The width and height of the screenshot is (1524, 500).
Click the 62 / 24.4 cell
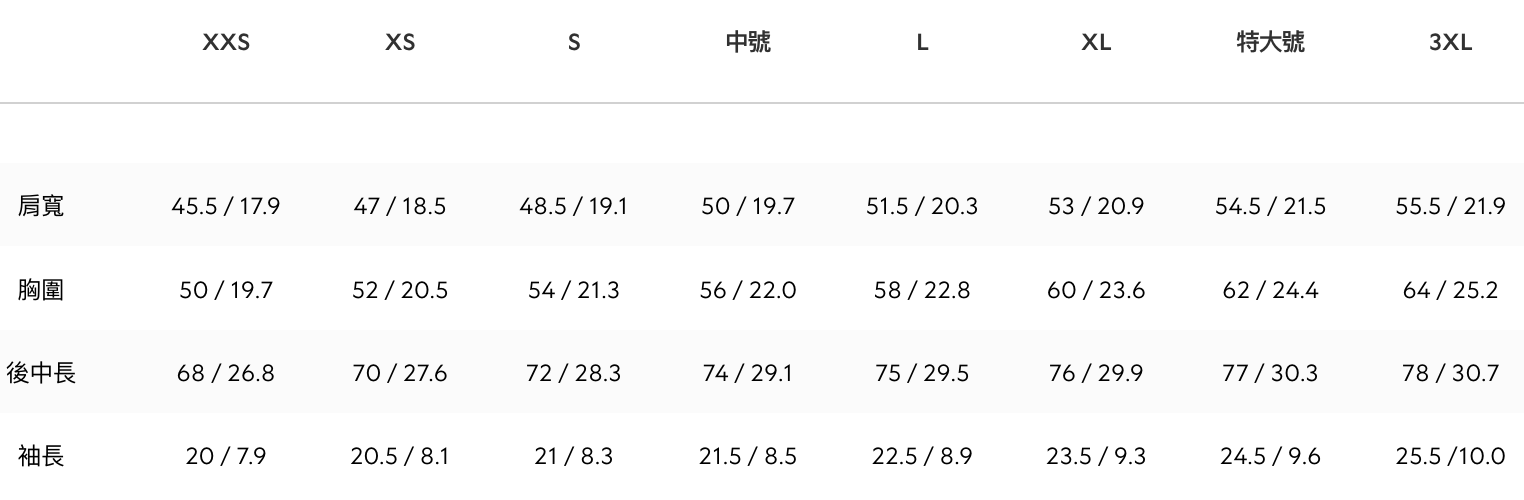point(1270,290)
